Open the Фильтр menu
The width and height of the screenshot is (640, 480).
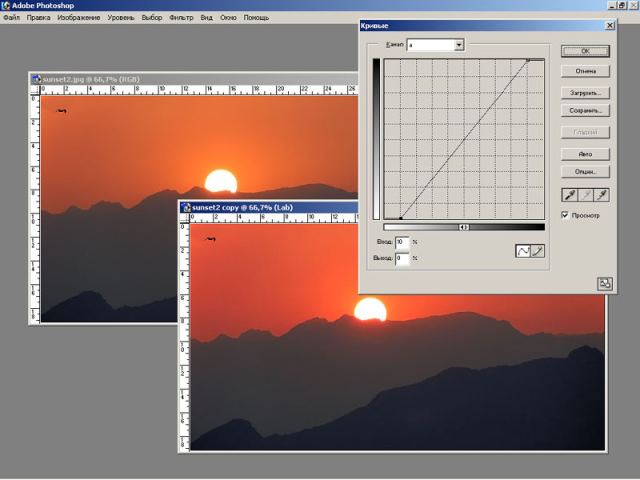tap(181, 18)
